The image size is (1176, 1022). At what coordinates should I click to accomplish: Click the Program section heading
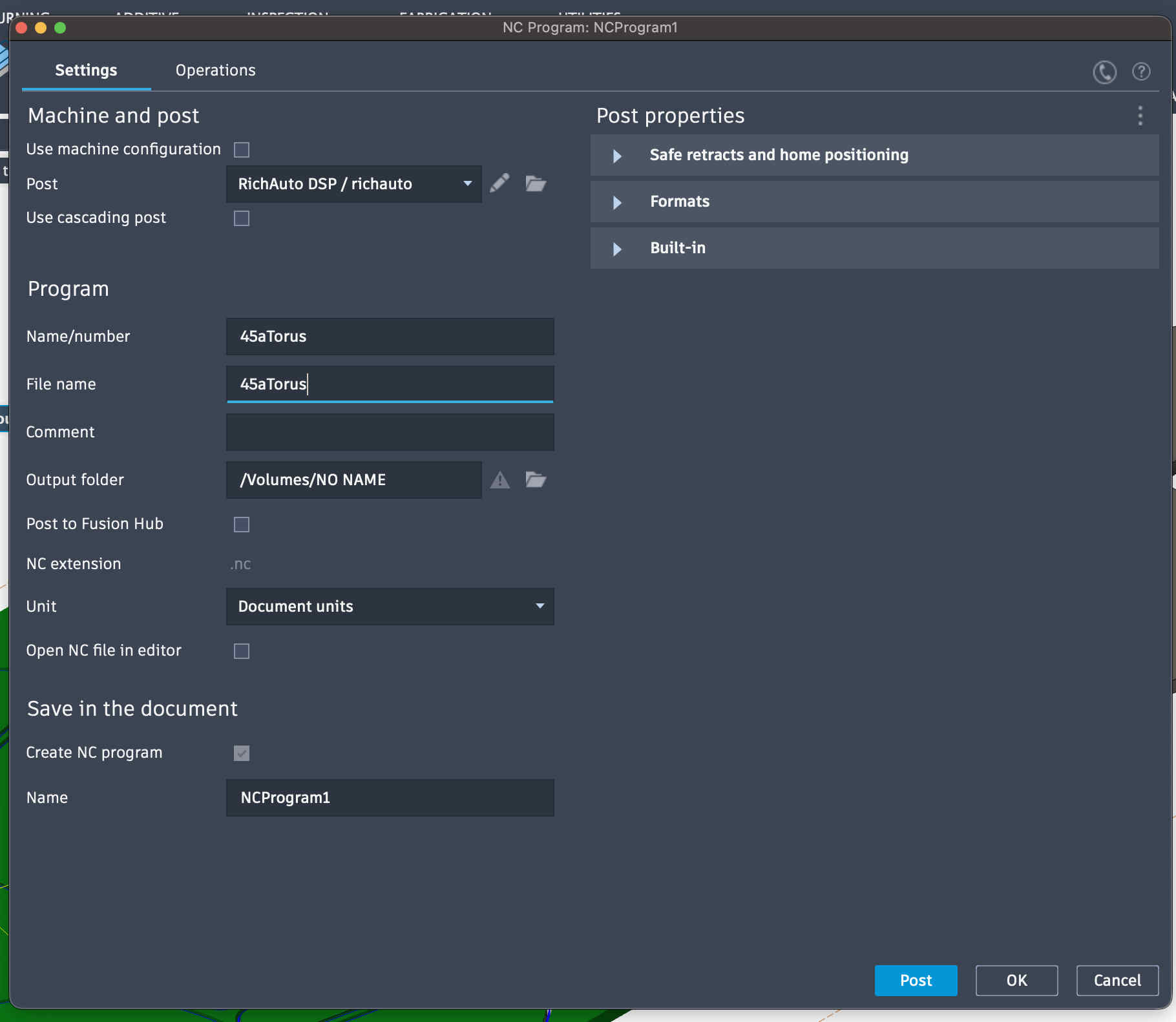click(x=68, y=289)
